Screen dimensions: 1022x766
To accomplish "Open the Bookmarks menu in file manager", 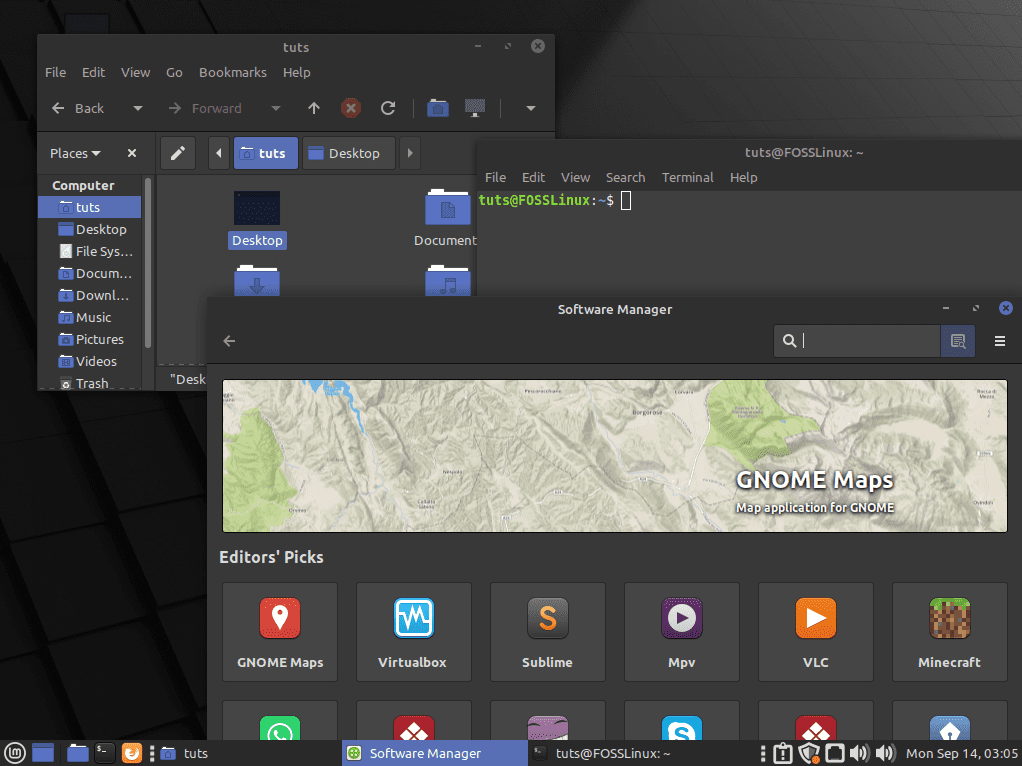I will [x=232, y=72].
